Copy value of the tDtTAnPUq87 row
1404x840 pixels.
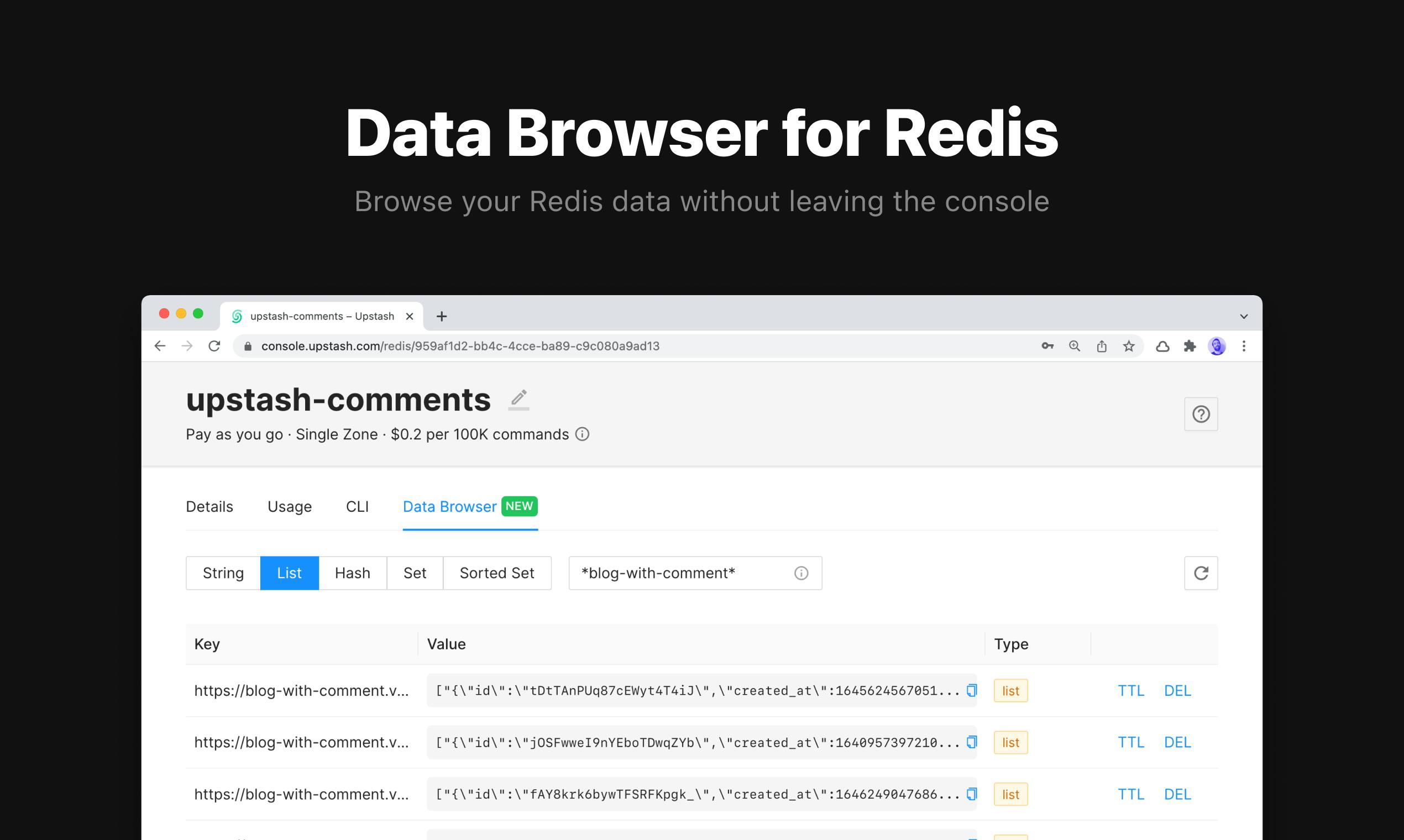click(x=972, y=691)
